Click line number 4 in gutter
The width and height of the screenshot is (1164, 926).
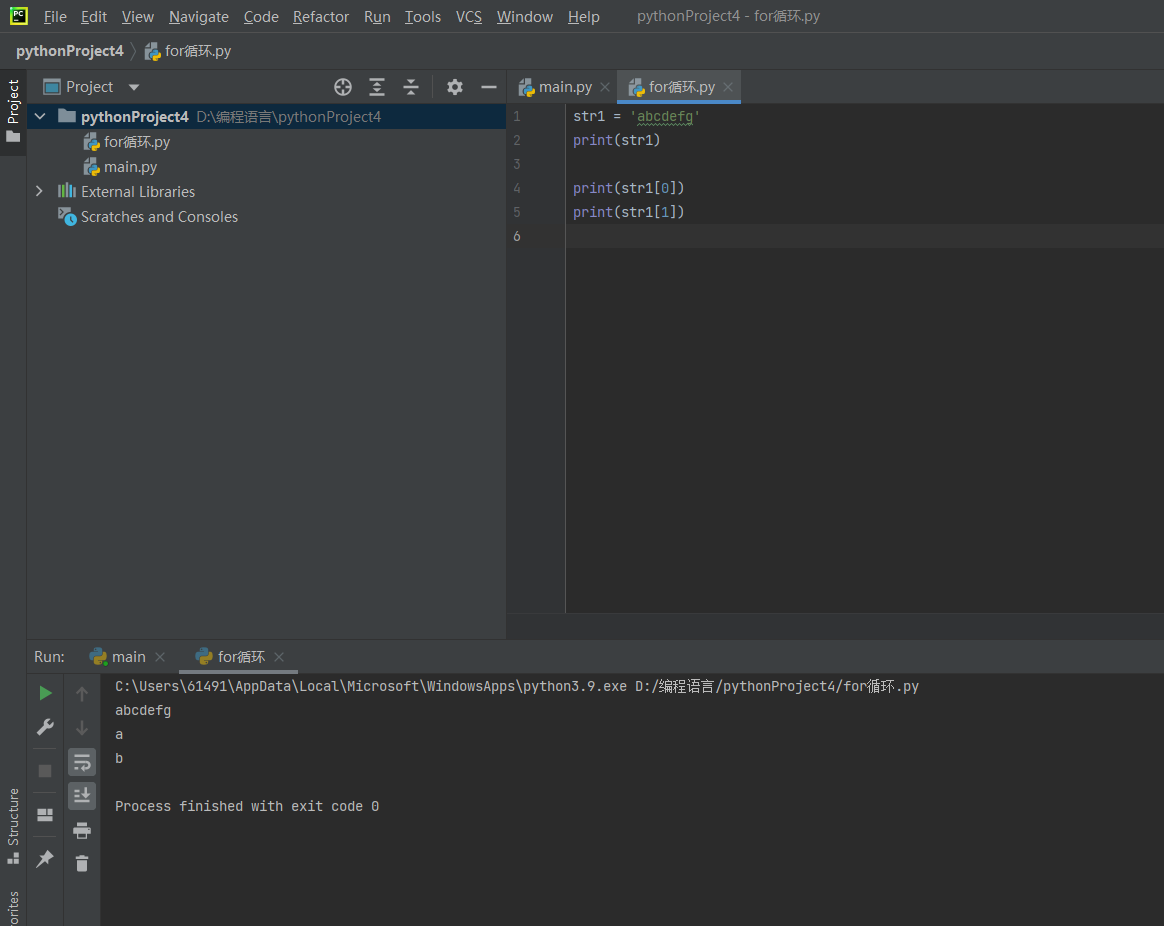pyautogui.click(x=517, y=188)
